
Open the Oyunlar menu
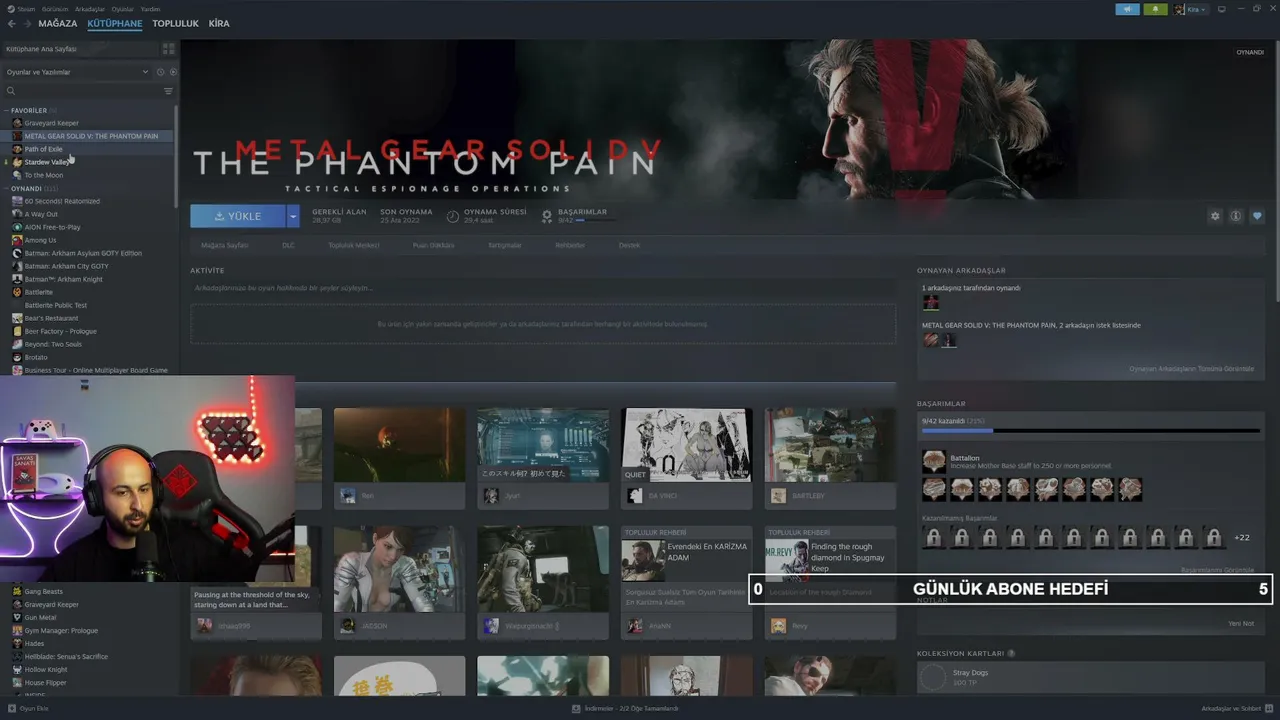coord(122,9)
